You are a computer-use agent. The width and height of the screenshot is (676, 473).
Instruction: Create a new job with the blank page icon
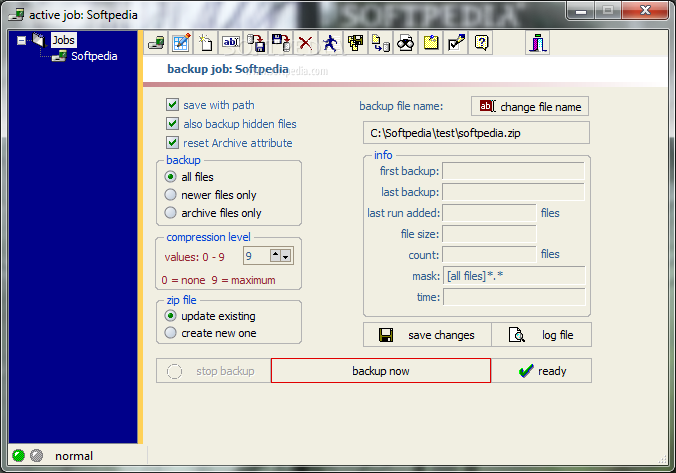point(206,43)
